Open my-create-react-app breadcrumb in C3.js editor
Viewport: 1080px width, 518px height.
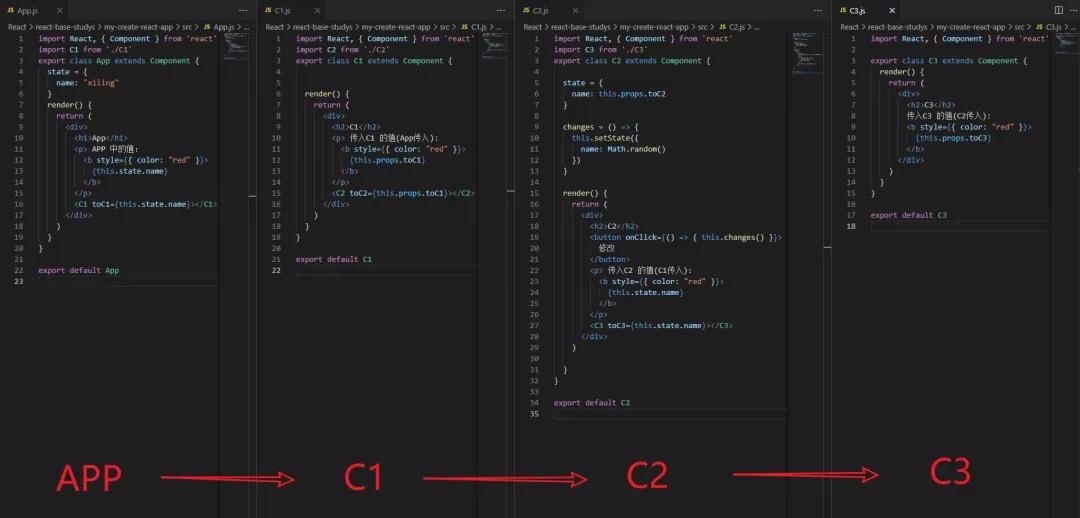(x=970, y=27)
